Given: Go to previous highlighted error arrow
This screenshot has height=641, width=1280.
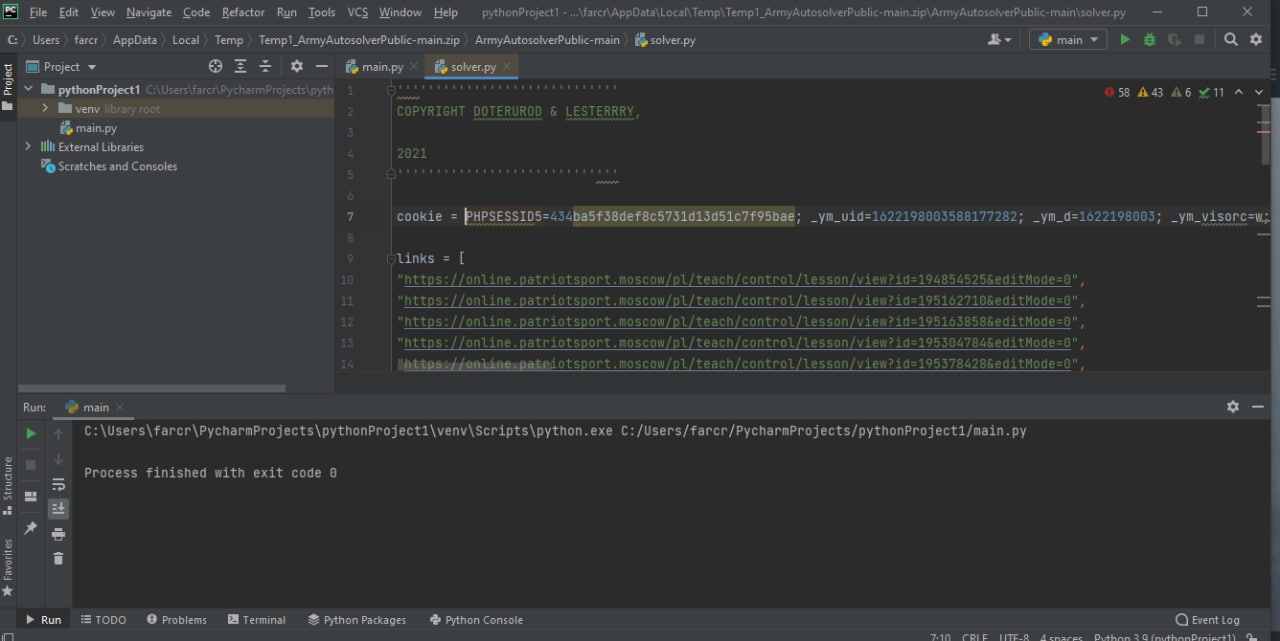Looking at the screenshot, I should tap(1239, 92).
